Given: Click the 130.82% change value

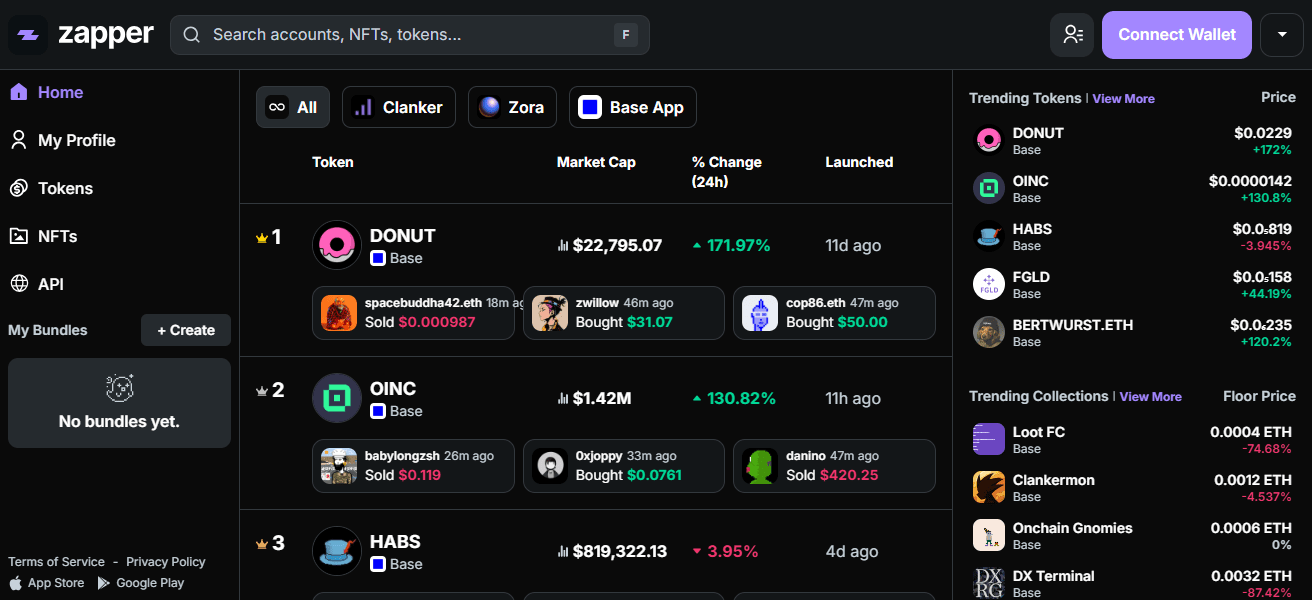Looking at the screenshot, I should pos(741,398).
